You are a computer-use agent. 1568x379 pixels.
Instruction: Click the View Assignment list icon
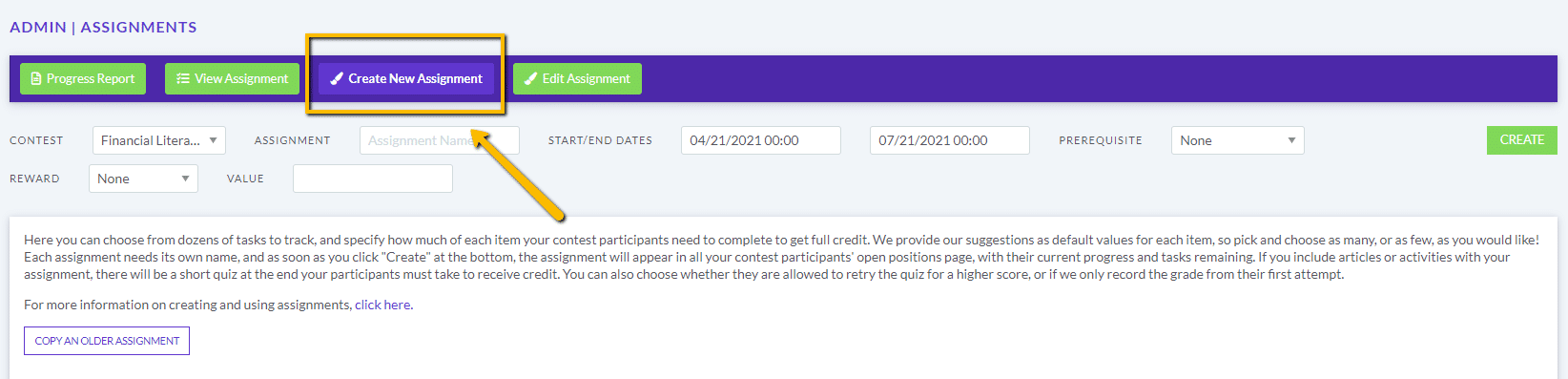[x=183, y=79]
